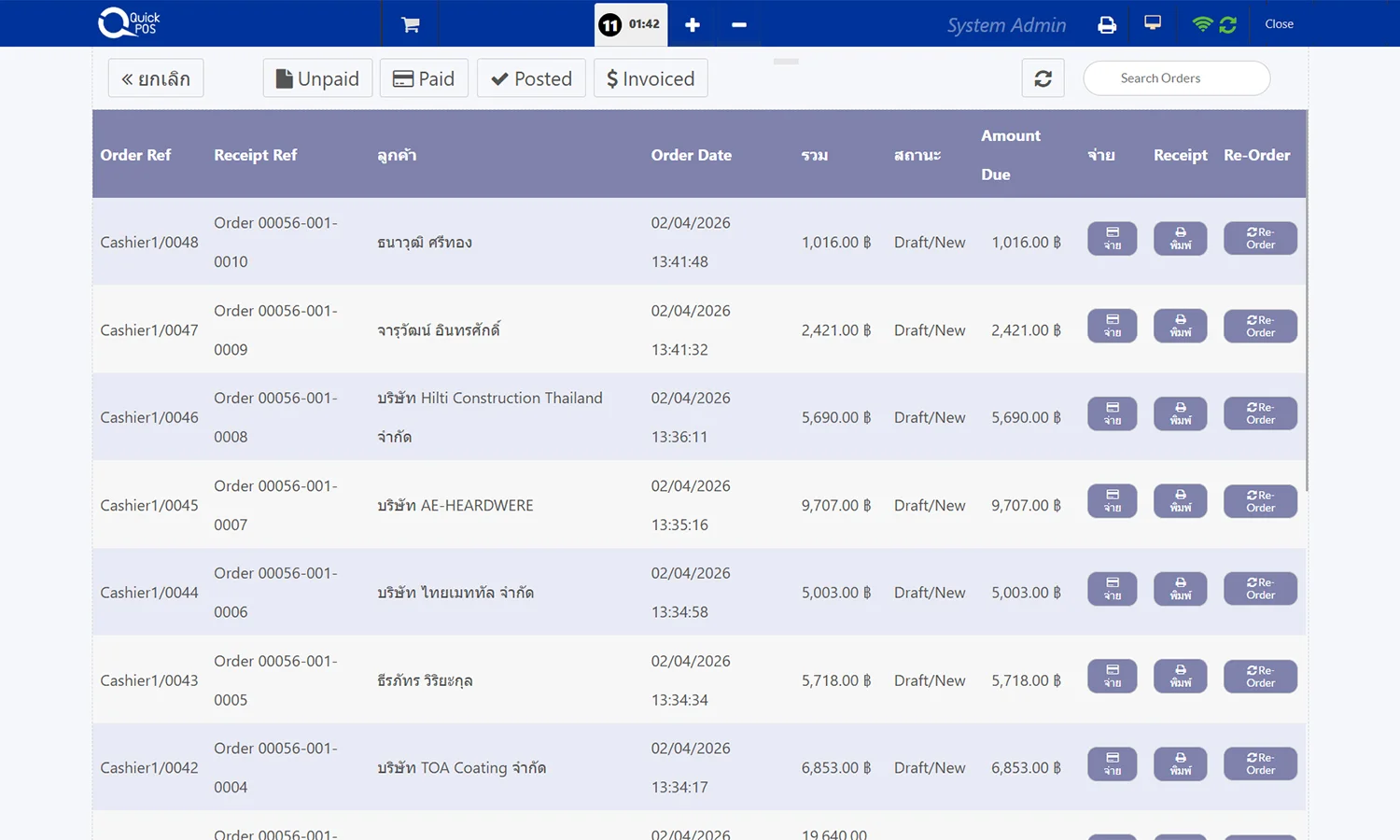
Task: Refresh the order list
Action: click(1043, 78)
